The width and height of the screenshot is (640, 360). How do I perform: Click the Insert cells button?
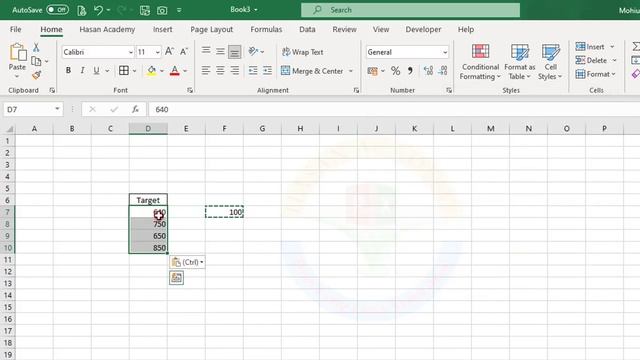(x=590, y=47)
